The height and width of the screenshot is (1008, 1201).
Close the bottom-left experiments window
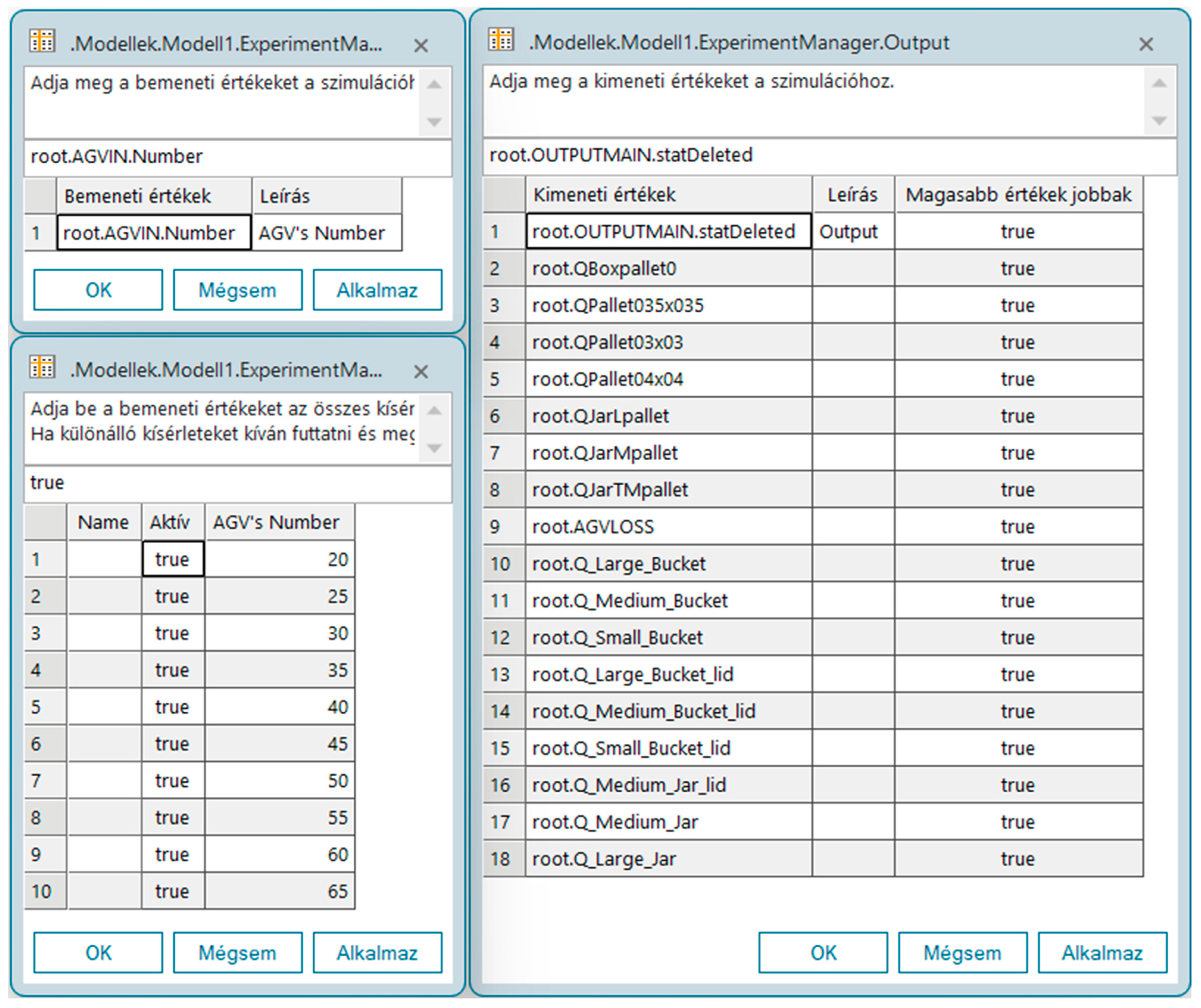[x=421, y=372]
